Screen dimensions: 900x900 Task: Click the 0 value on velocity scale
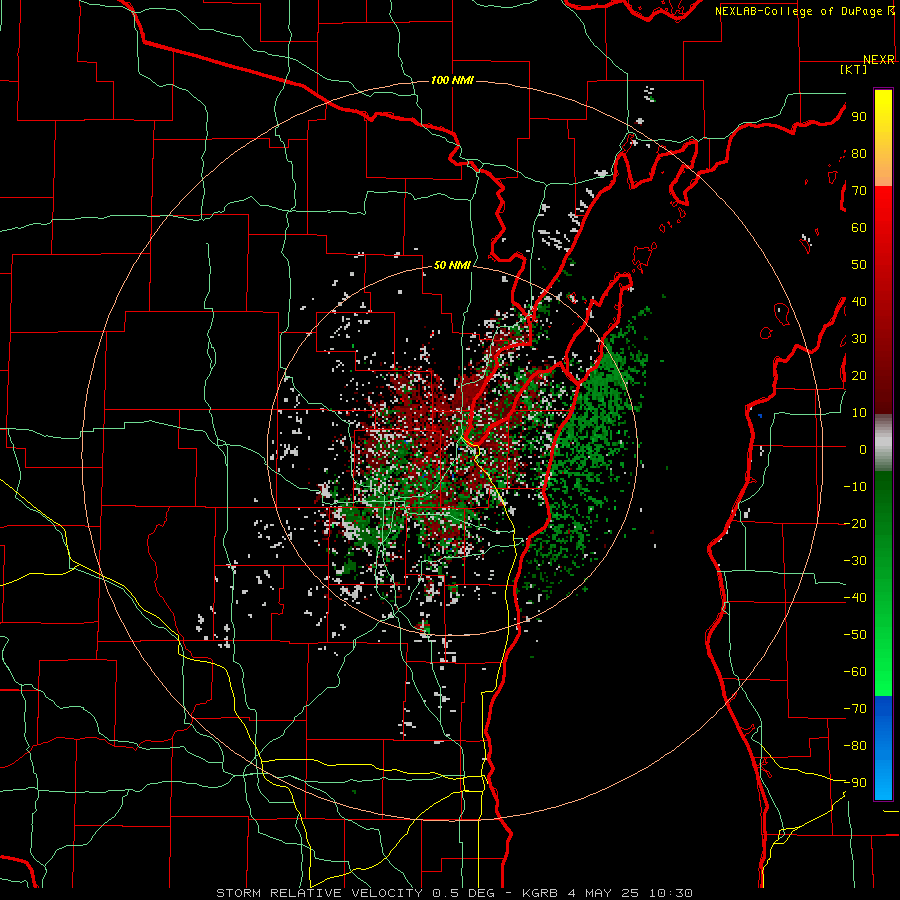[x=863, y=449]
